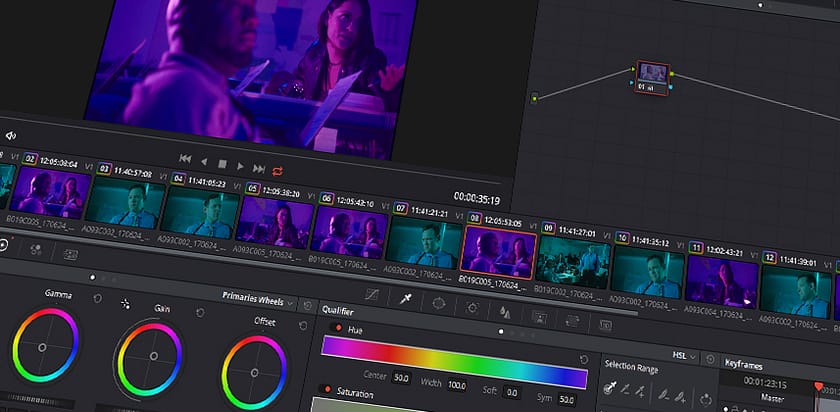Select clip 02 thumbnail at 12:05:08:04
Image resolution: width=840 pixels, height=412 pixels.
(x=50, y=192)
